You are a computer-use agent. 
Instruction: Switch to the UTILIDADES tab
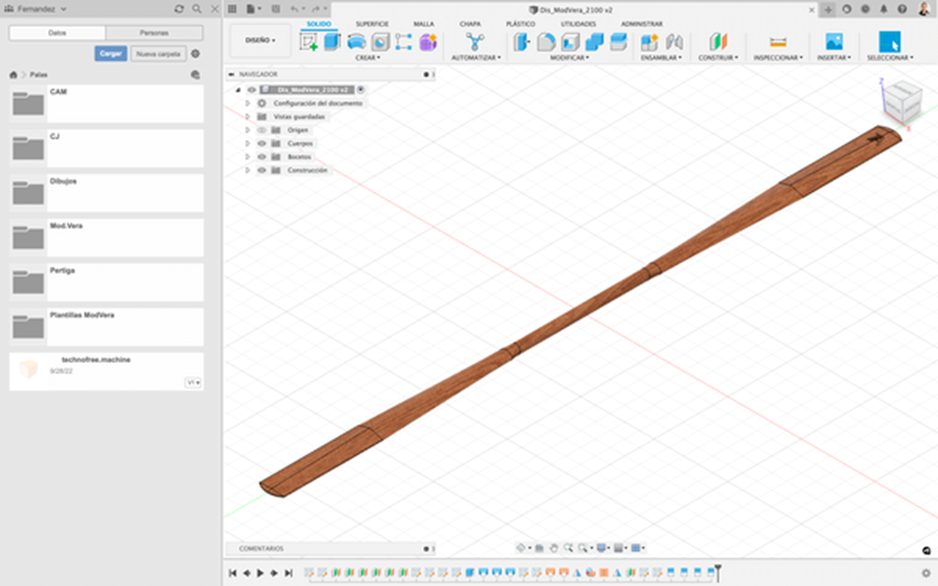(578, 24)
